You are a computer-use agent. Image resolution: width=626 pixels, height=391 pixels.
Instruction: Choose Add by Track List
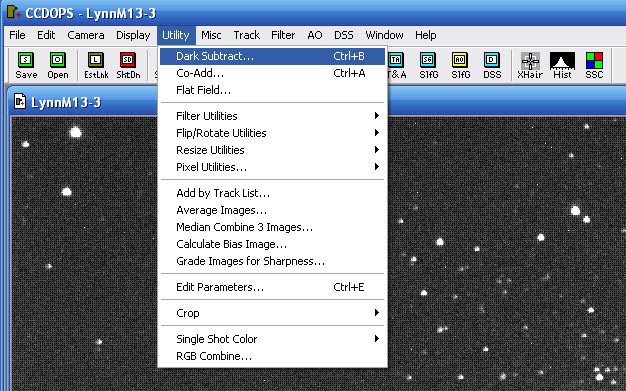tap(273, 193)
